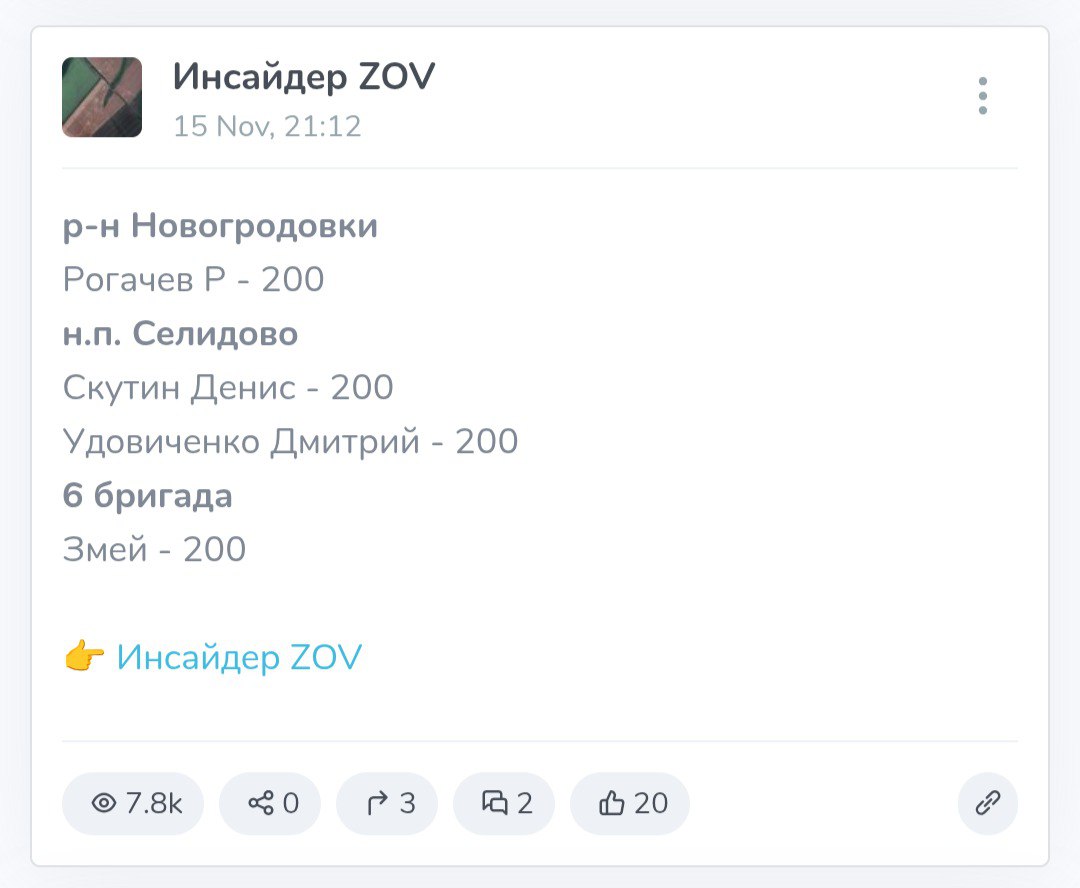Select the line Змей - 200
The height and width of the screenshot is (888, 1080).
tap(154, 550)
